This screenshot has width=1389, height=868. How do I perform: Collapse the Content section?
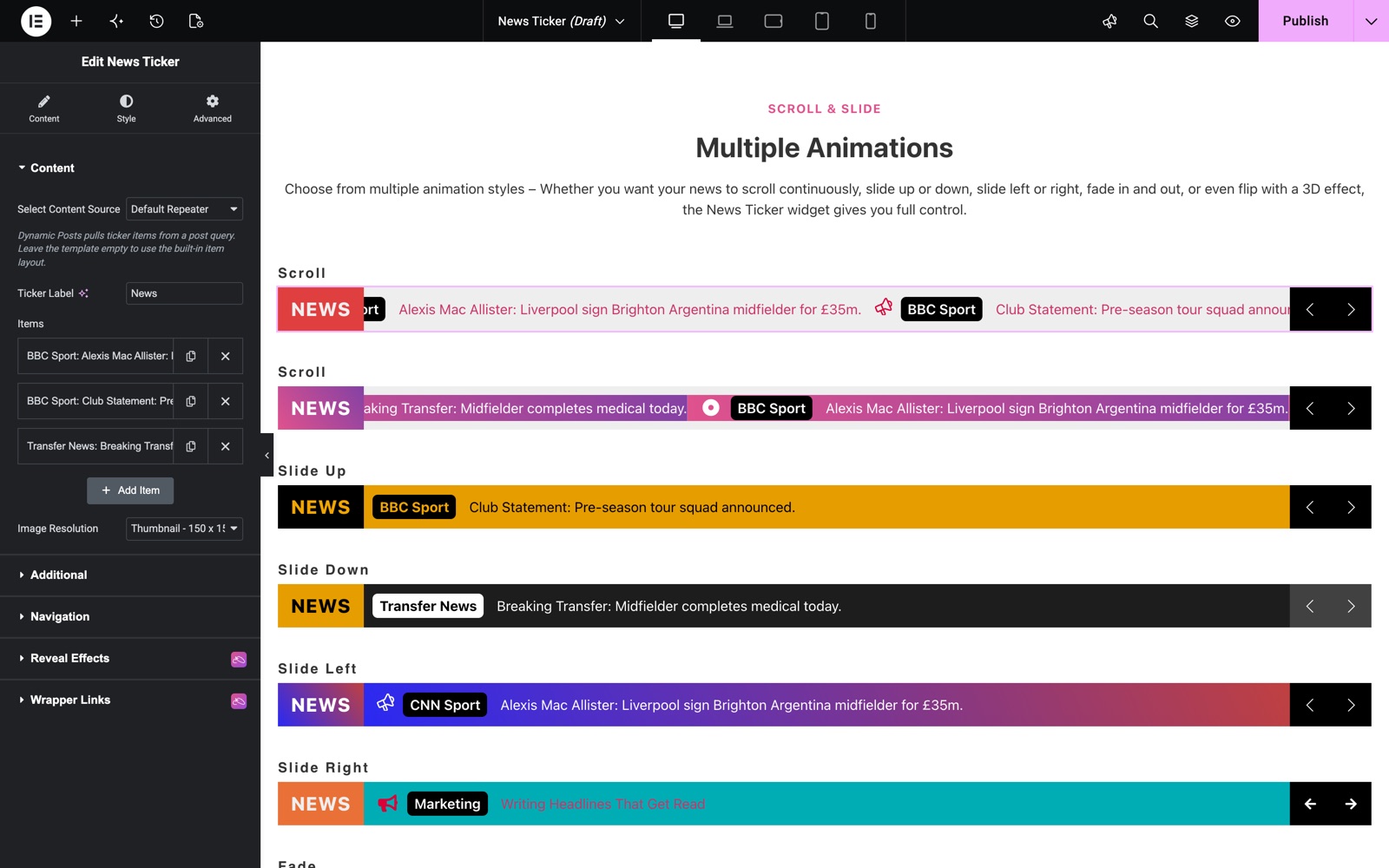click(x=130, y=168)
